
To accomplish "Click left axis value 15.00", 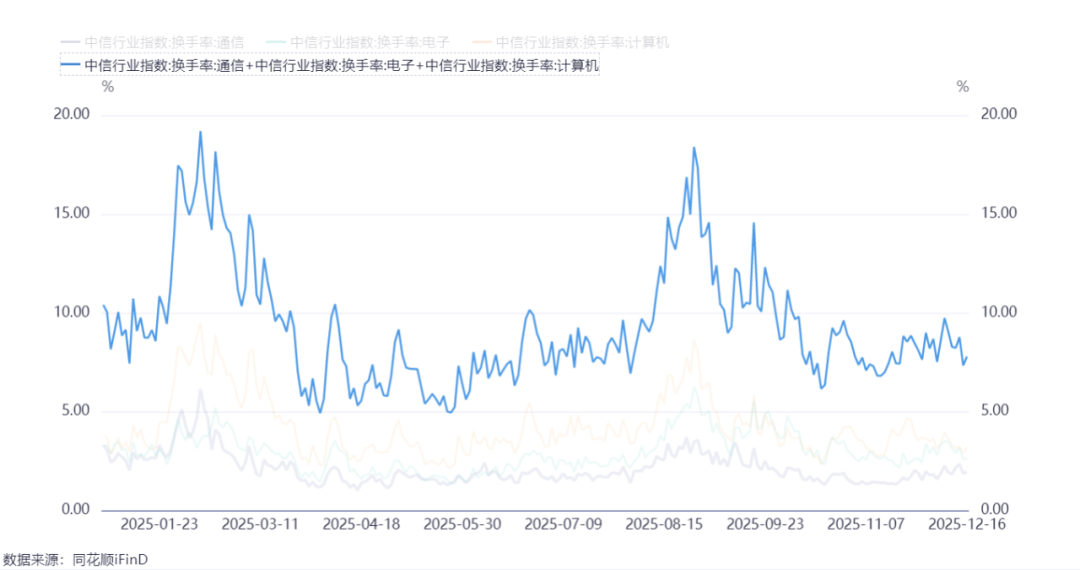I will coord(72,213).
